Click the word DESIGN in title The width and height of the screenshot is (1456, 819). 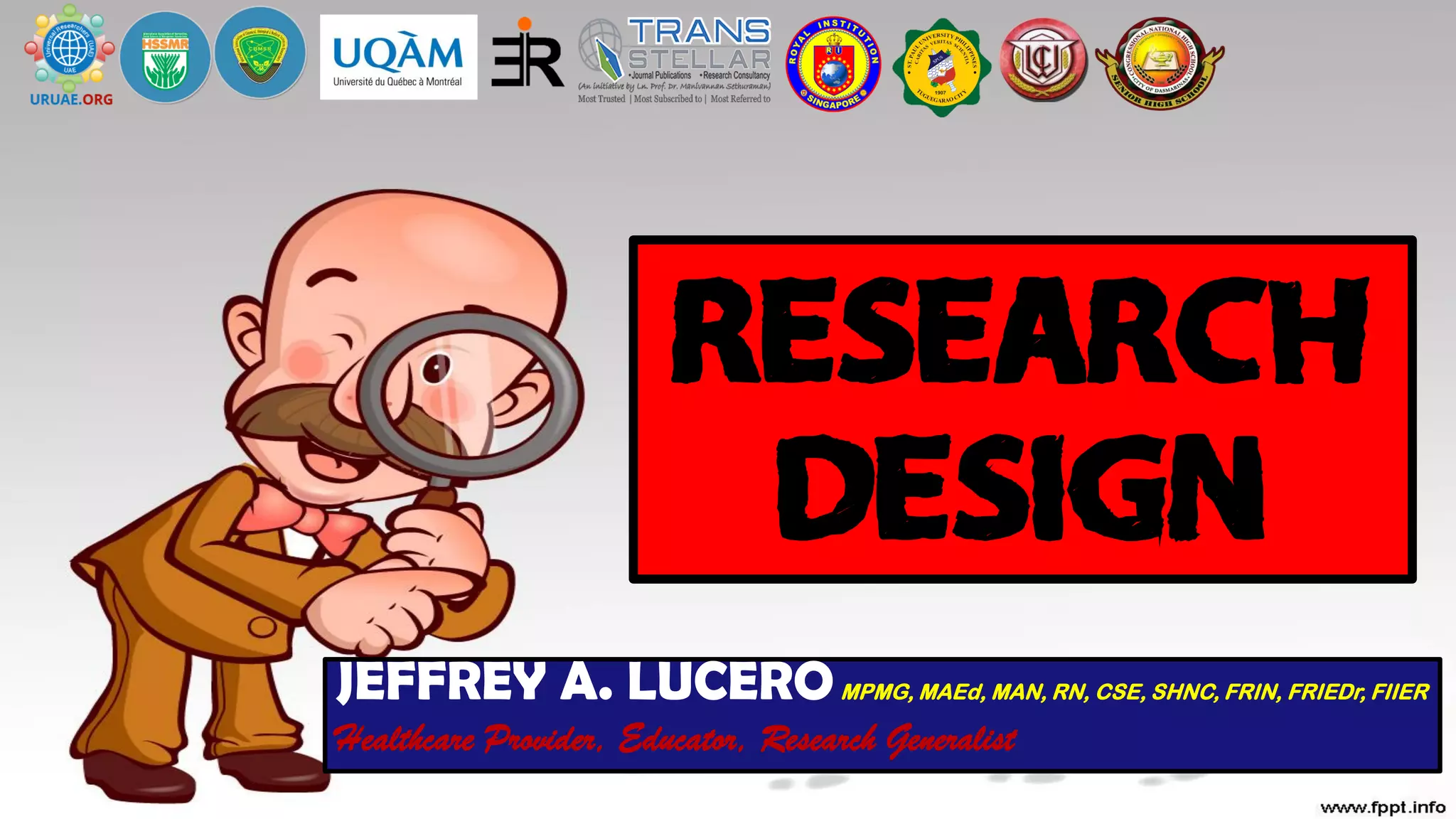tap(1020, 488)
